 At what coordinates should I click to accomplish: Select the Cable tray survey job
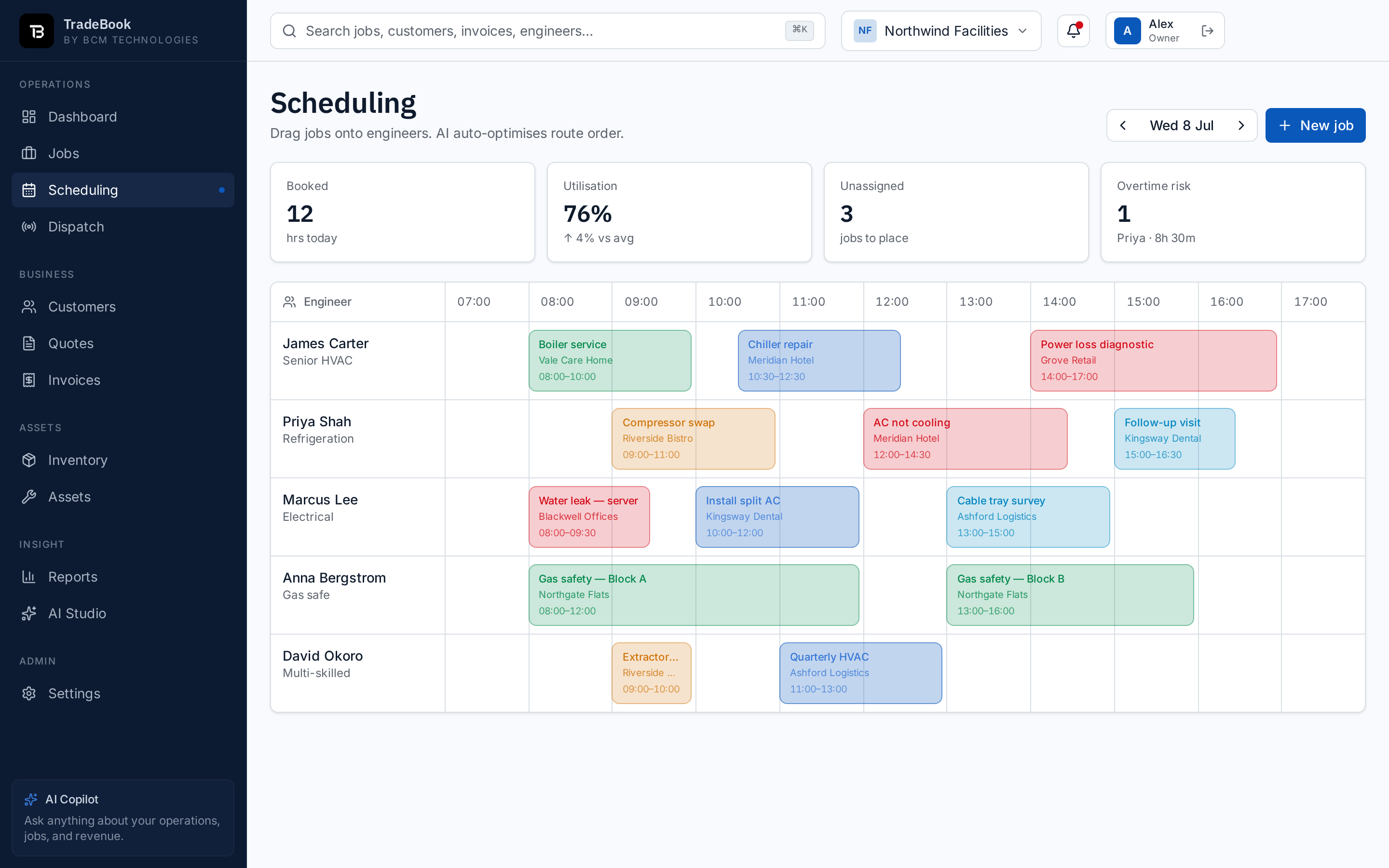pos(1028,516)
